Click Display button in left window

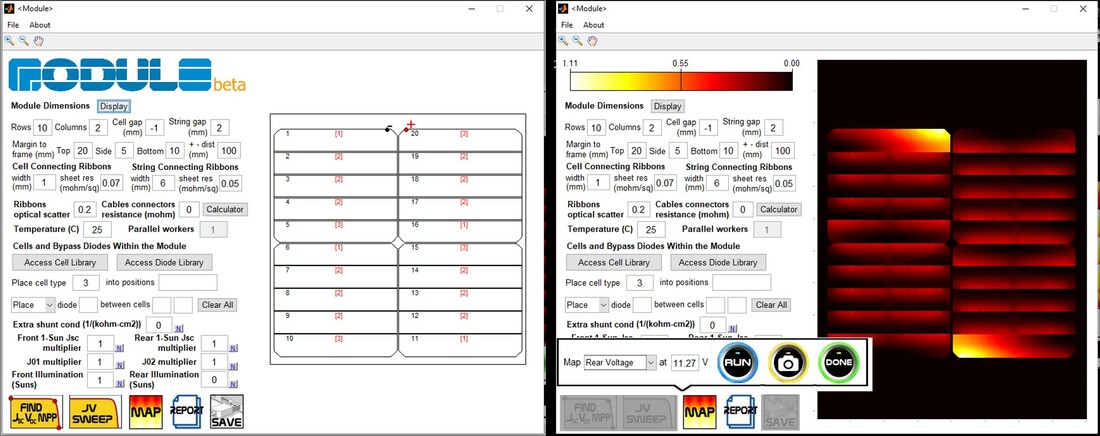[114, 107]
